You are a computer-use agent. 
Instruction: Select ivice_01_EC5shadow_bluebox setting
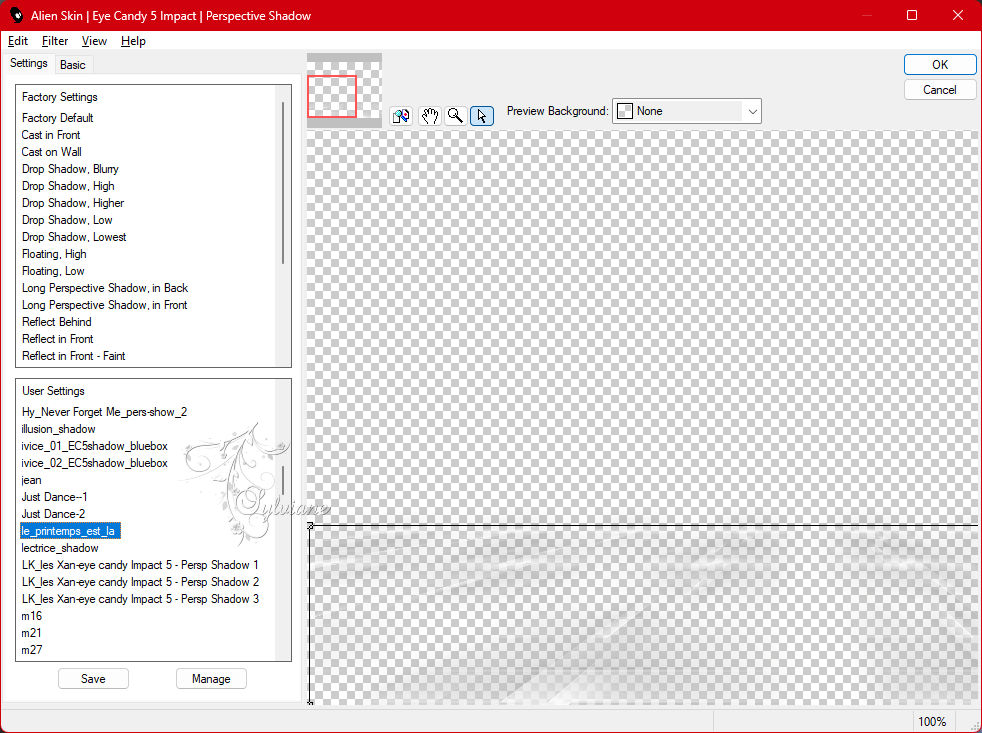95,445
